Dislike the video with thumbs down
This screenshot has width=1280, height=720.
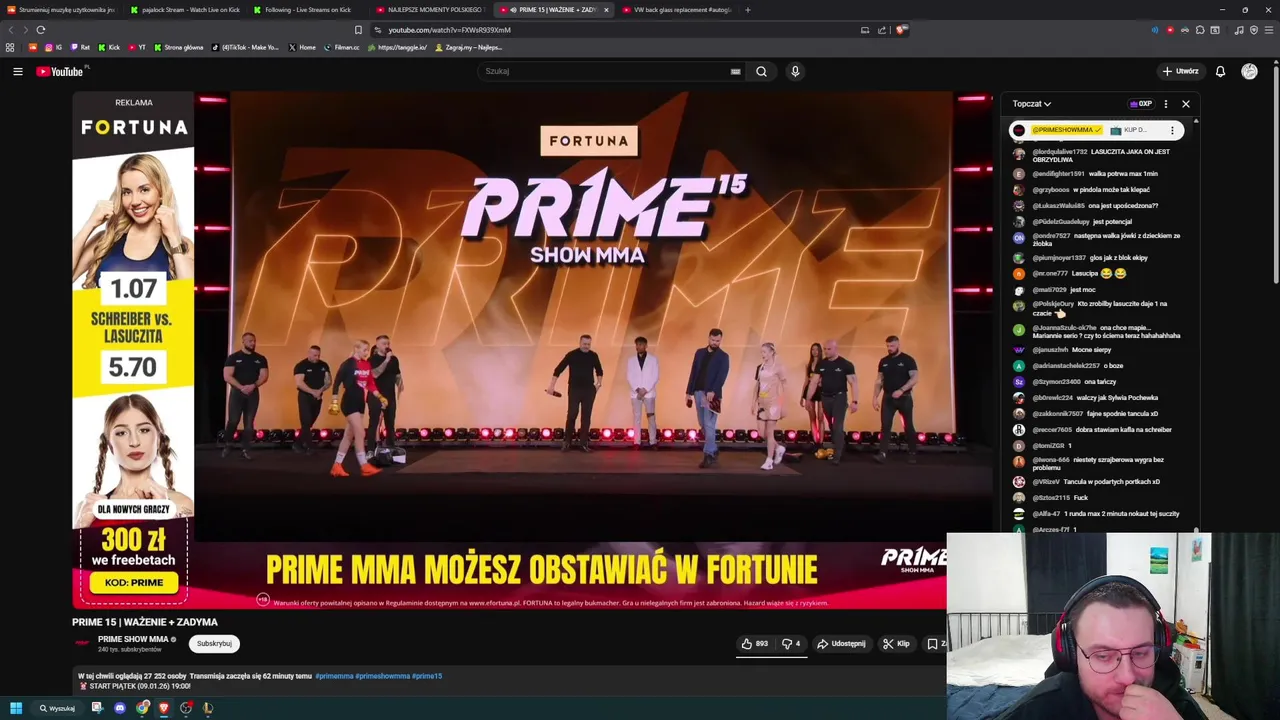[x=790, y=644]
